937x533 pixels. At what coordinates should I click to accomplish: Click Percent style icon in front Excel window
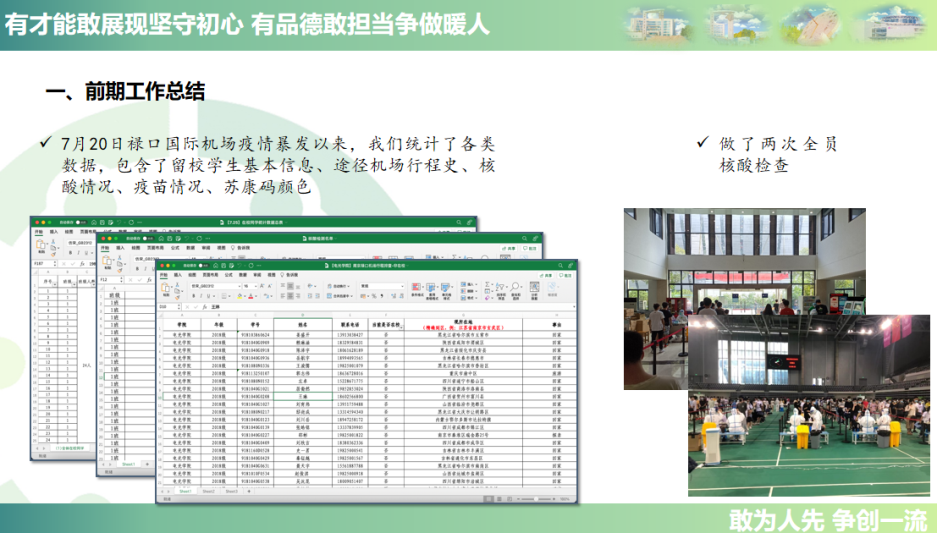(374, 296)
